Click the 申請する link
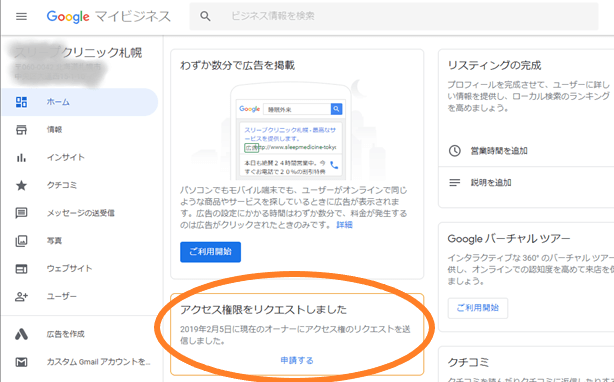The image size is (614, 382). [297, 360]
